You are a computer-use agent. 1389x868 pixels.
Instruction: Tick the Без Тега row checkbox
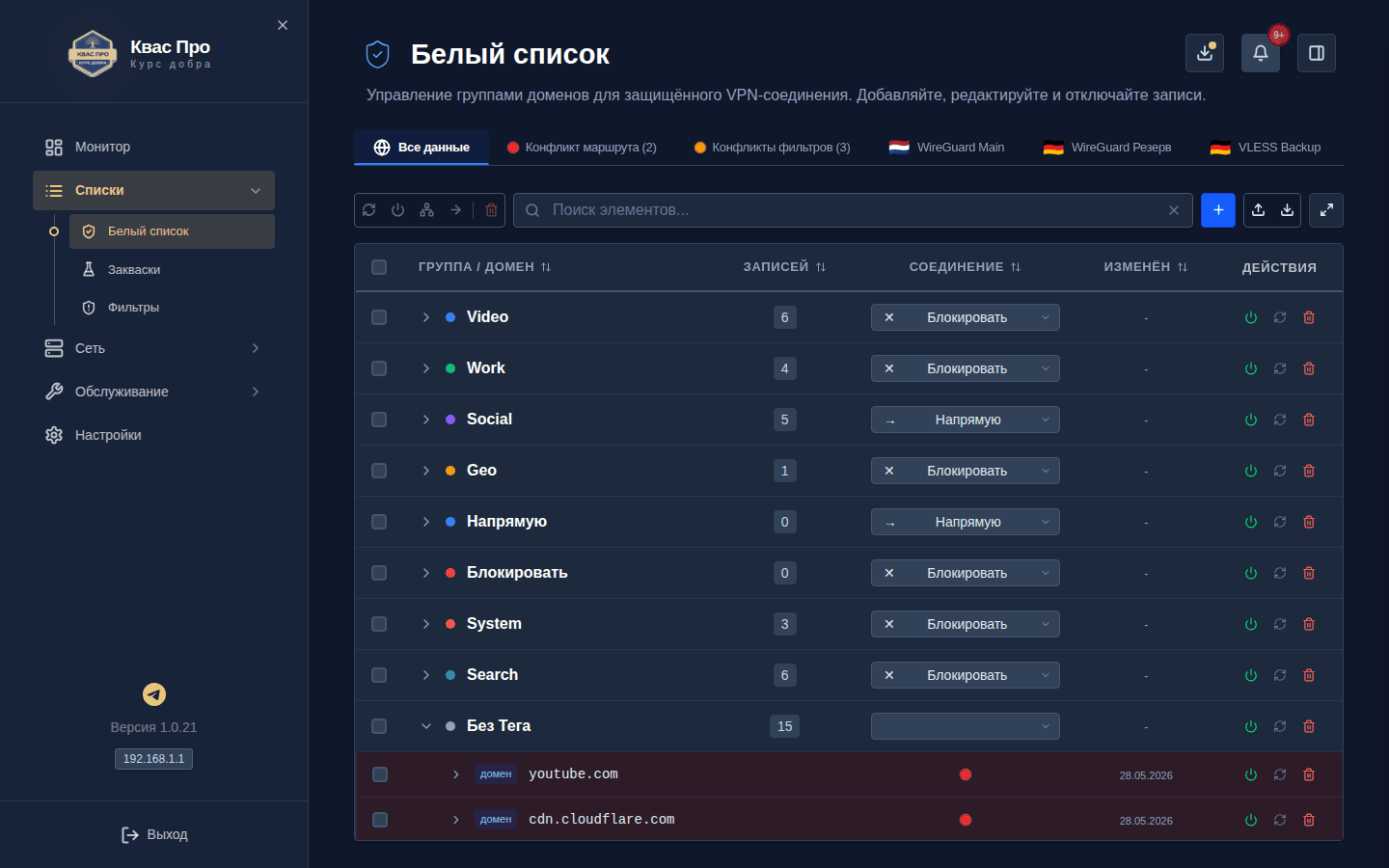pyautogui.click(x=379, y=726)
